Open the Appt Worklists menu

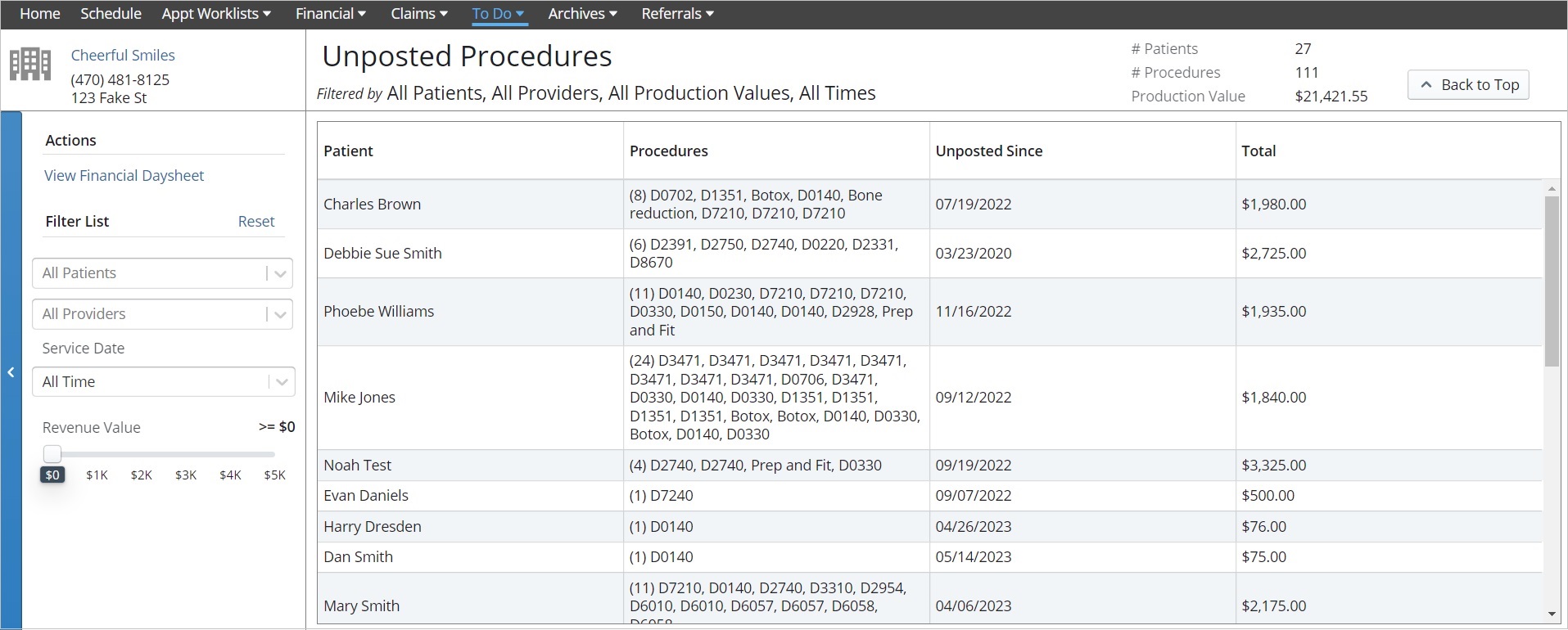tap(216, 14)
